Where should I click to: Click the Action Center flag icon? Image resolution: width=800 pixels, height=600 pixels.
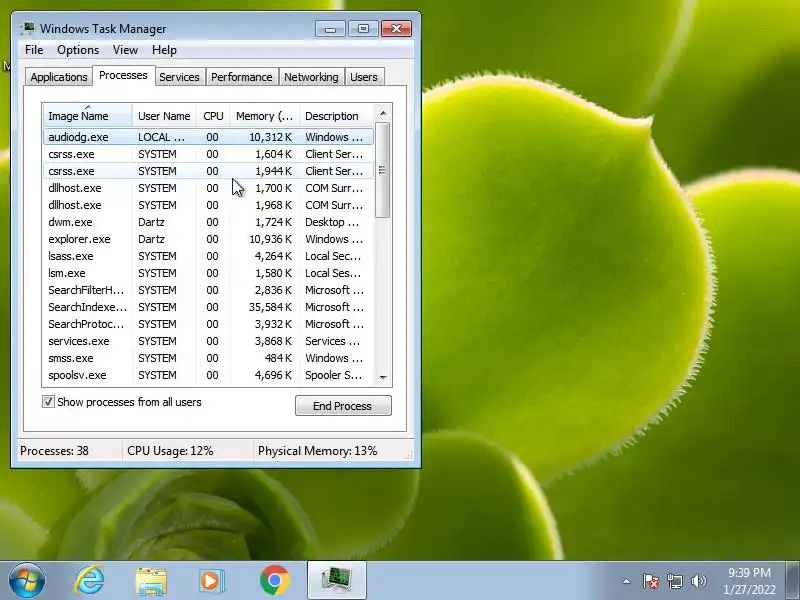(651, 581)
